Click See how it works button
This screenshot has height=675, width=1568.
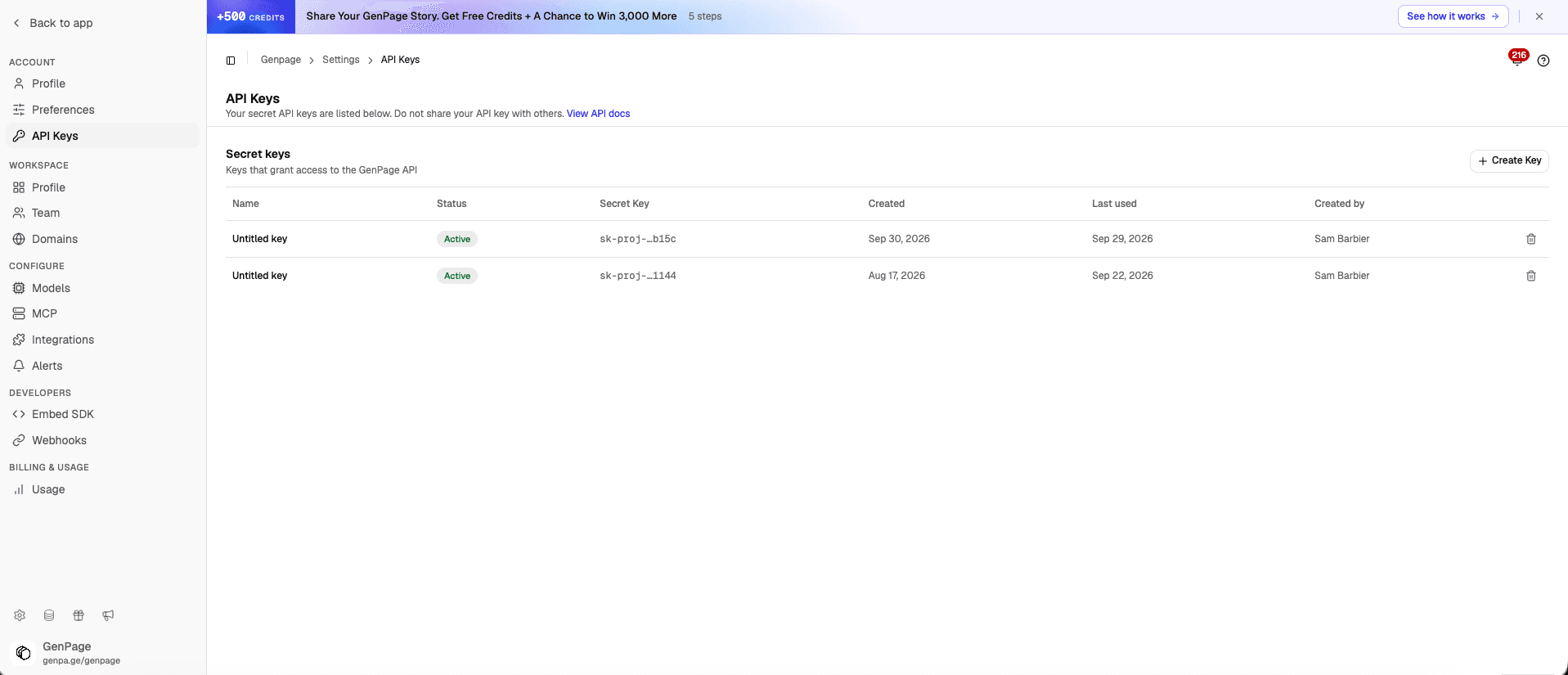[x=1453, y=16]
